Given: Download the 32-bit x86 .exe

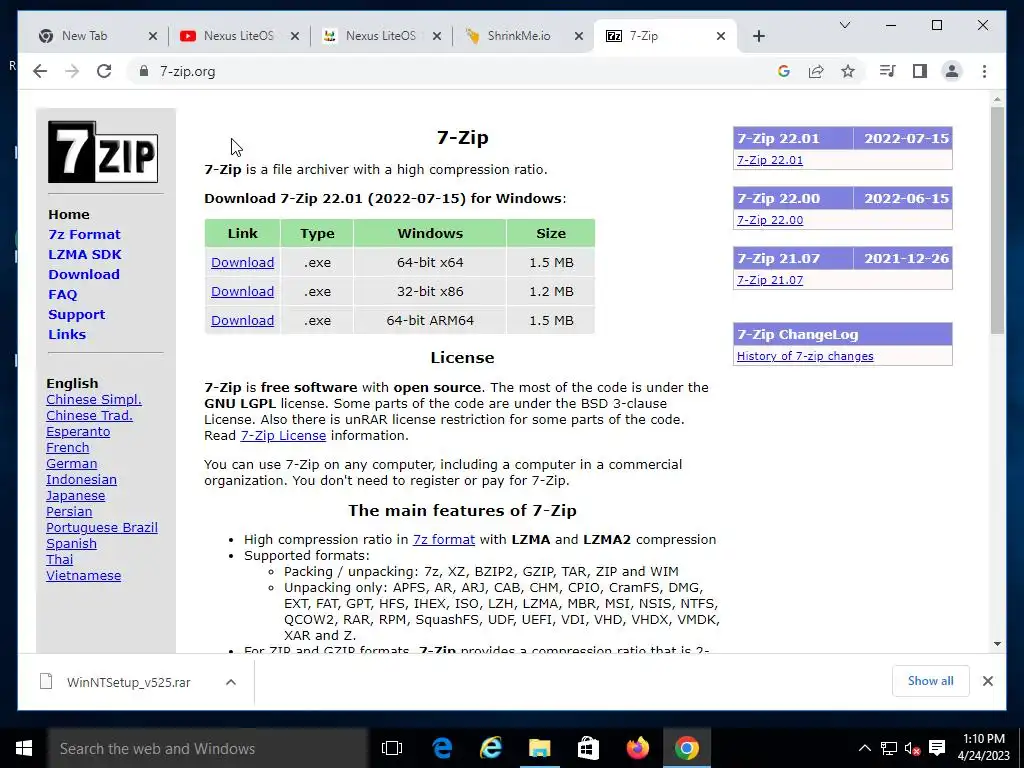Looking at the screenshot, I should pyautogui.click(x=242, y=291).
